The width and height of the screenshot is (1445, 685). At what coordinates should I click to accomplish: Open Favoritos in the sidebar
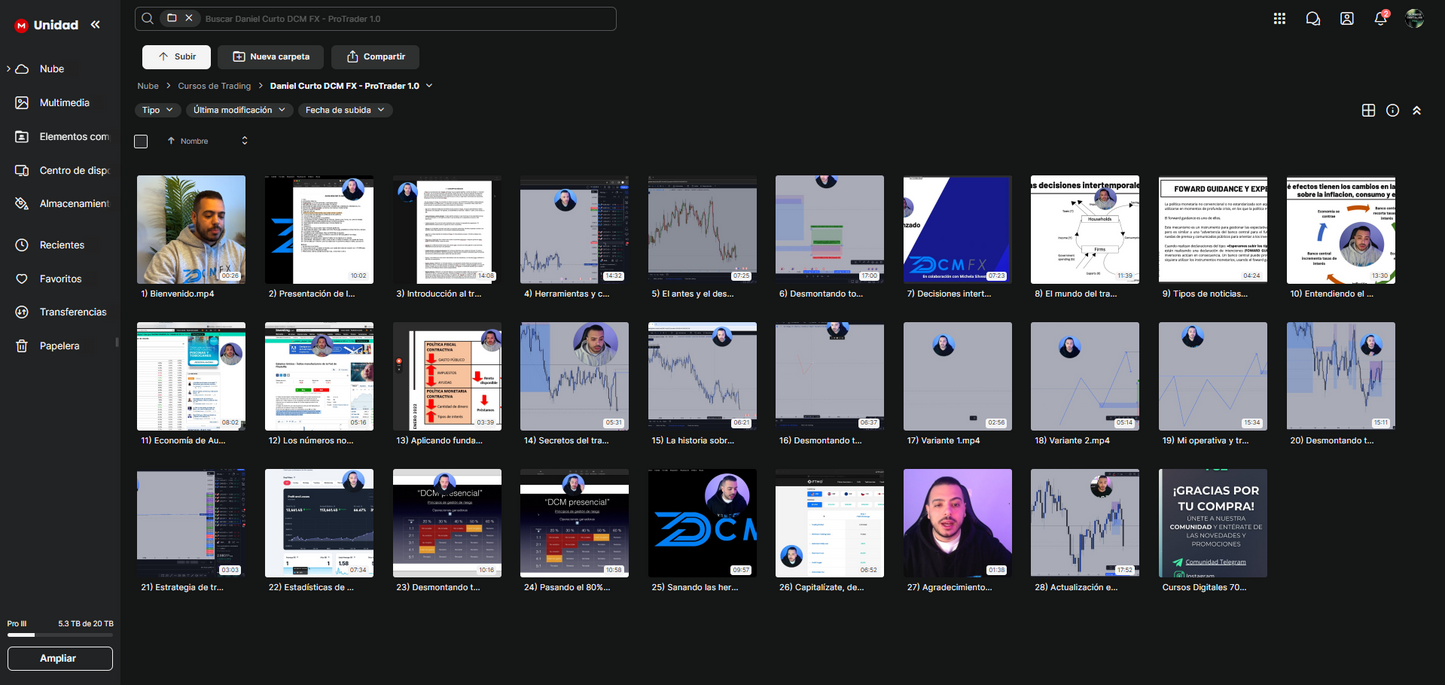pyautogui.click(x=60, y=279)
